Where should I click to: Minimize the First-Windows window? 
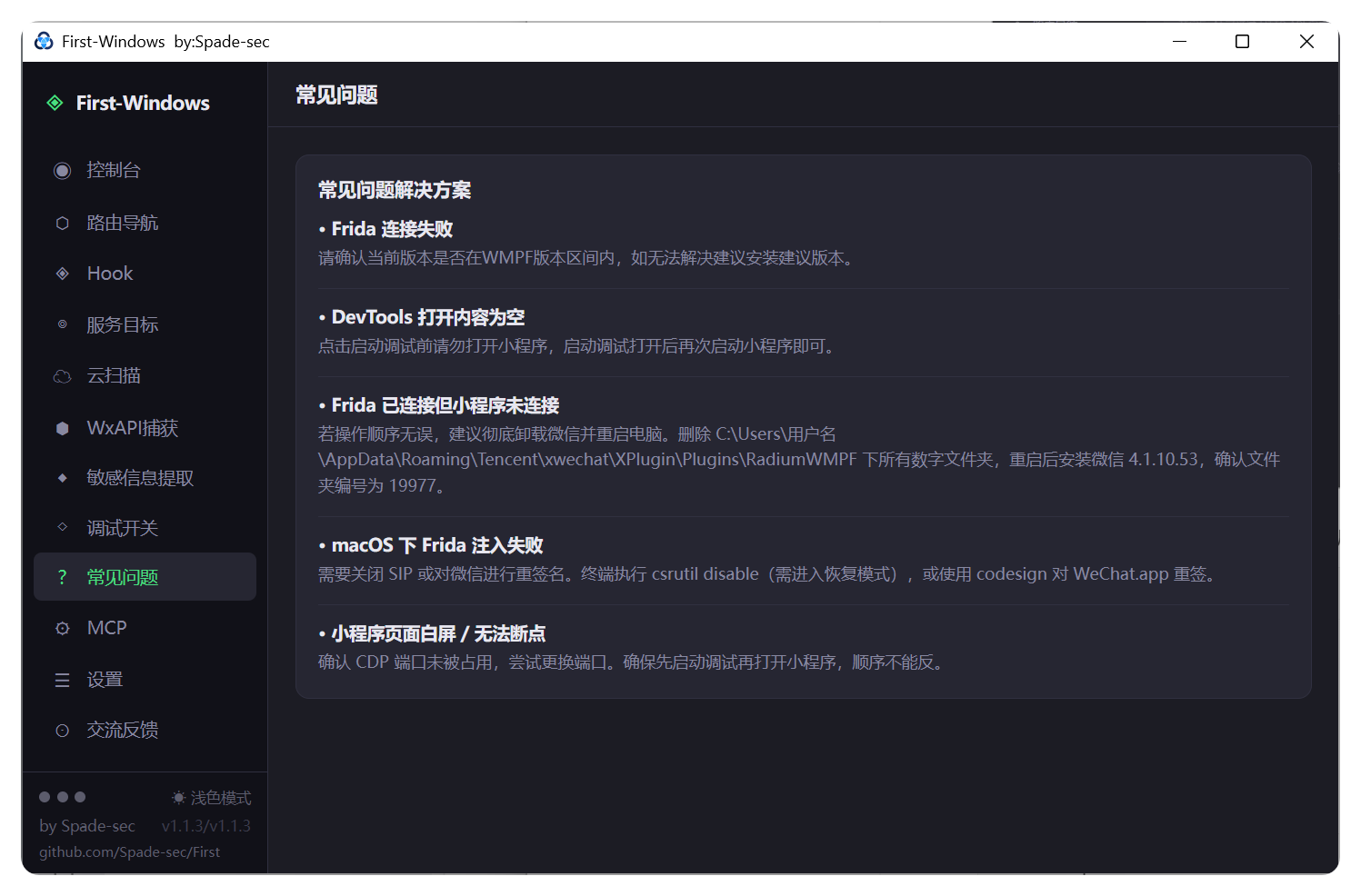click(x=1180, y=41)
